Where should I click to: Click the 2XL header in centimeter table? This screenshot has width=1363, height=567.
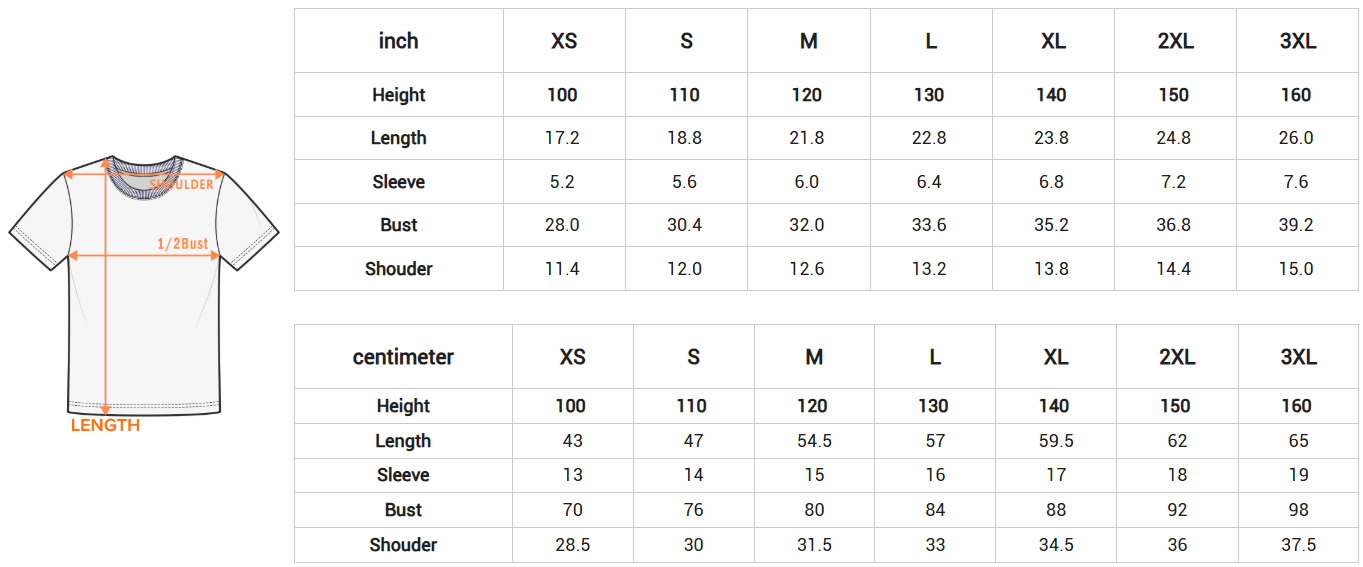click(x=1177, y=357)
